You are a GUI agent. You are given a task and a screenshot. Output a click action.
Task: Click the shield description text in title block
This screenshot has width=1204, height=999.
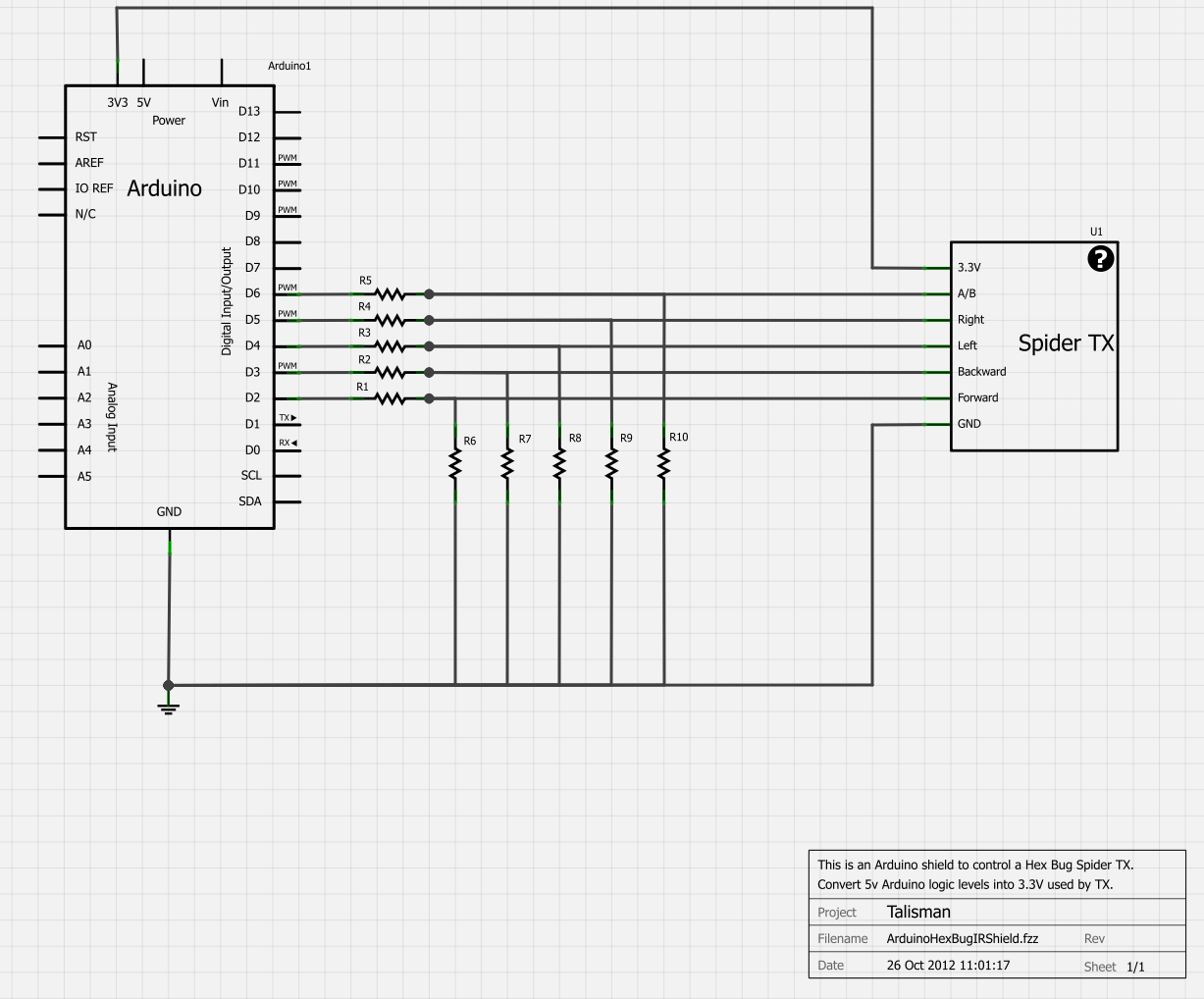[975, 874]
